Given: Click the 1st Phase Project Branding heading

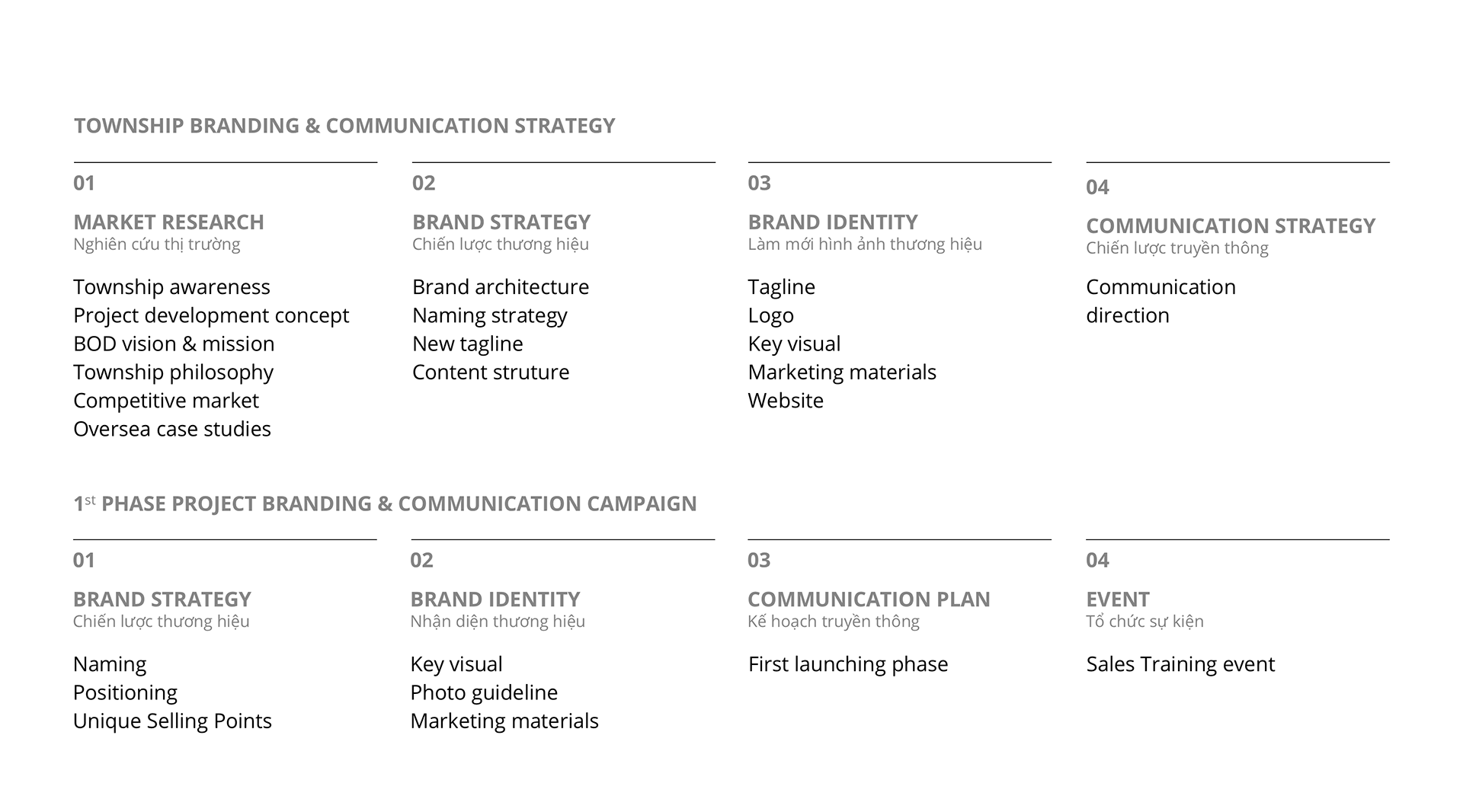Looking at the screenshot, I should coord(385,504).
